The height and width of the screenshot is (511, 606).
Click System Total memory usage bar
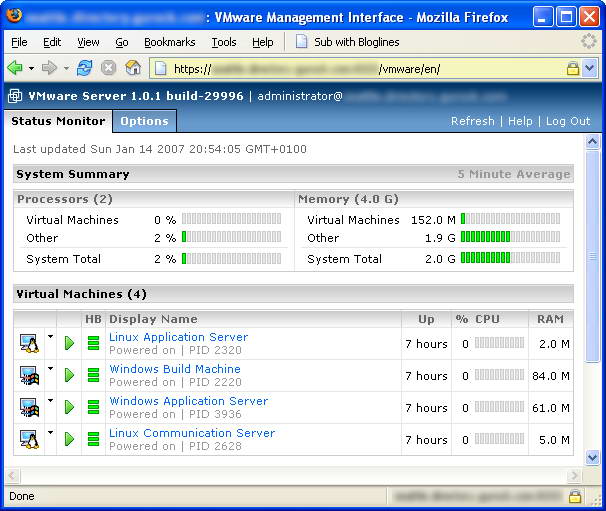510,258
